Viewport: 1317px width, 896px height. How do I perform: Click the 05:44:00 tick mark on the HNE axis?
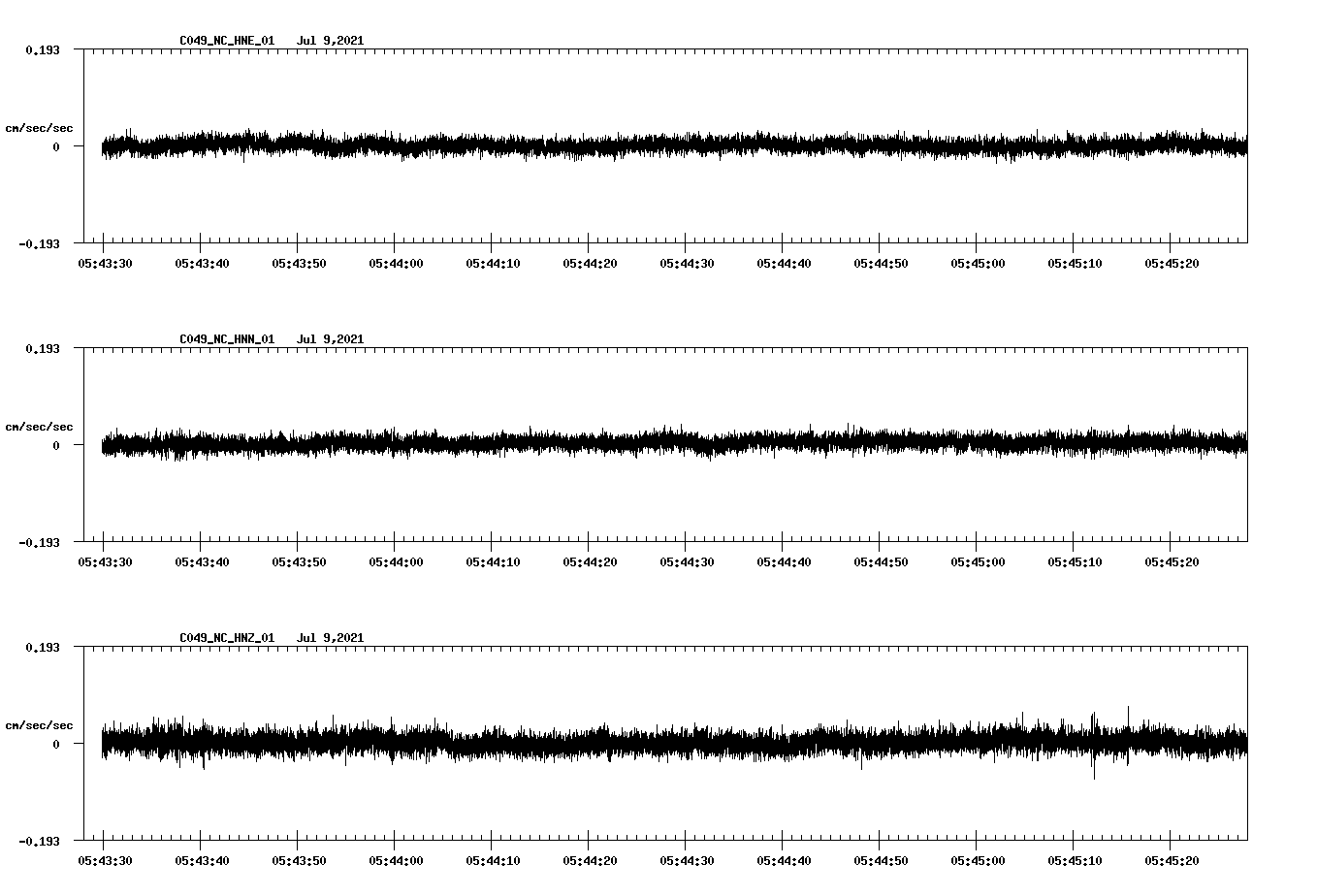396,246
